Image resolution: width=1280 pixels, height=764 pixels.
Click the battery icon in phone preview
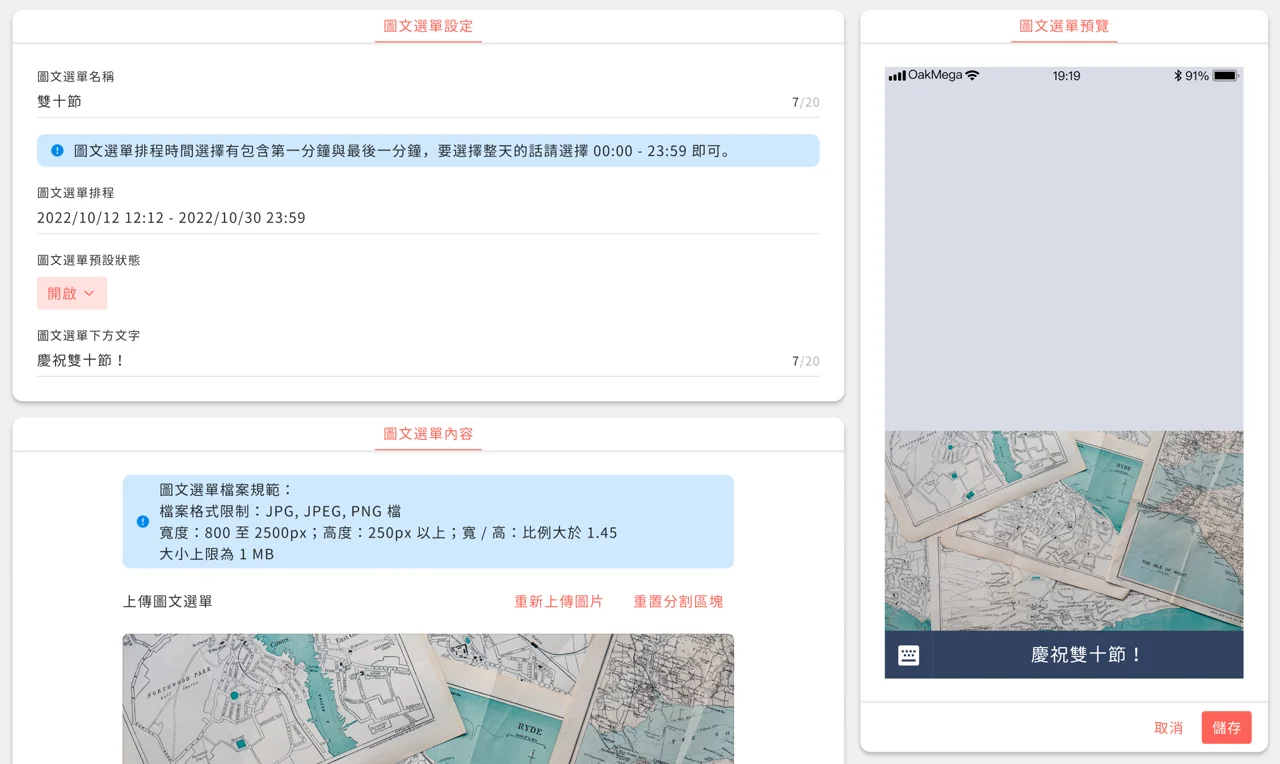[x=1226, y=76]
